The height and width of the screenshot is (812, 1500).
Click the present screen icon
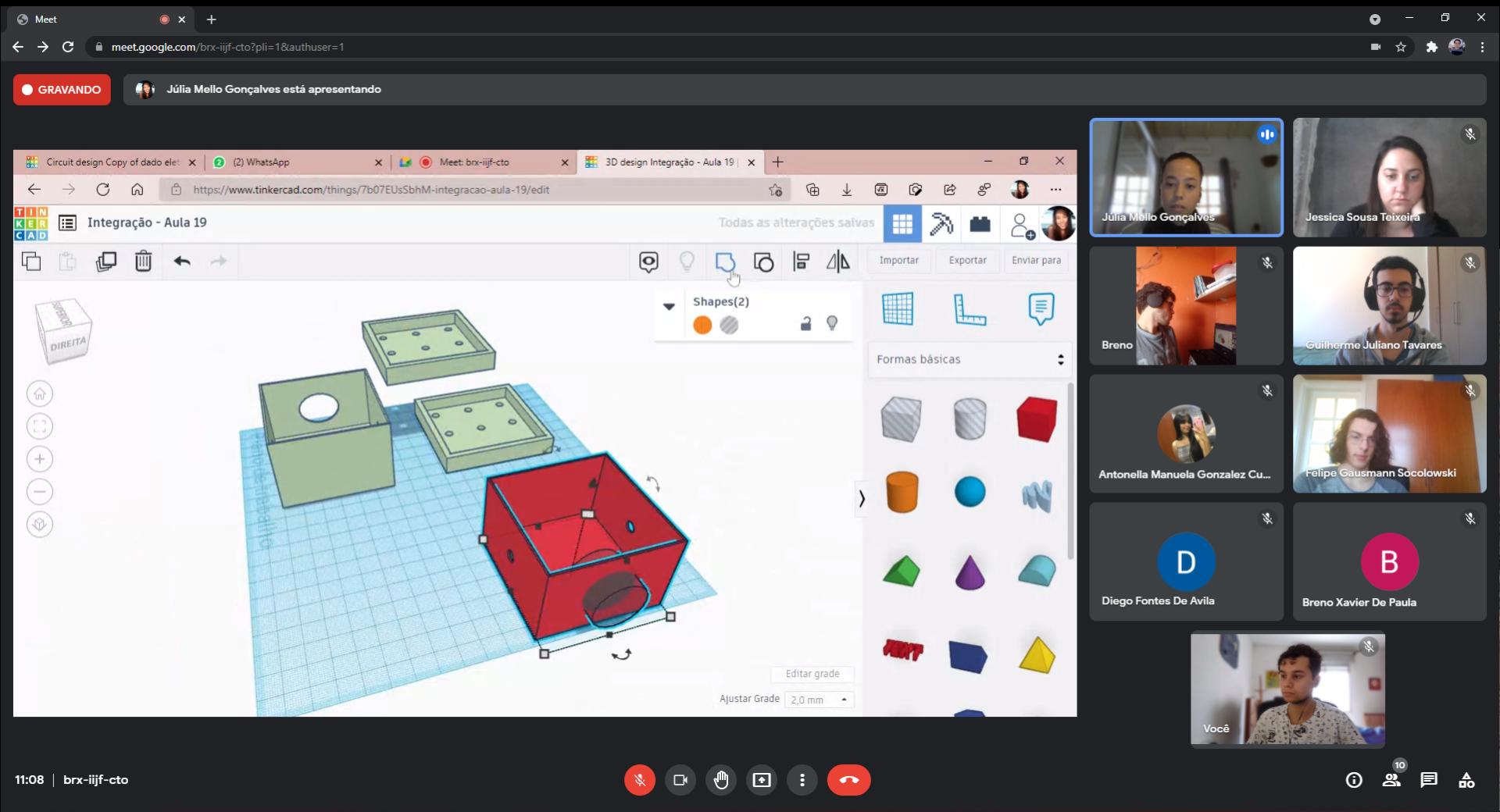coord(762,780)
